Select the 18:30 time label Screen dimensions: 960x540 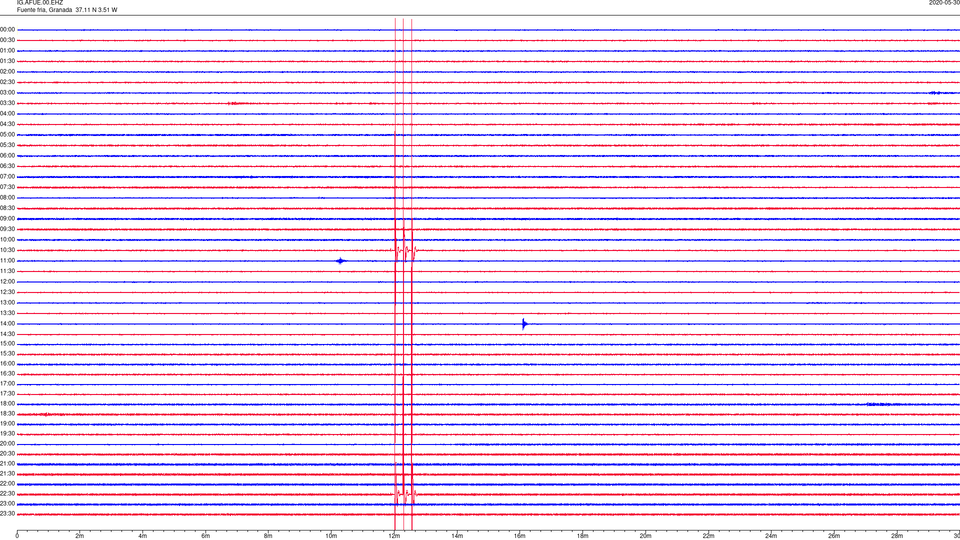[x=7, y=414]
